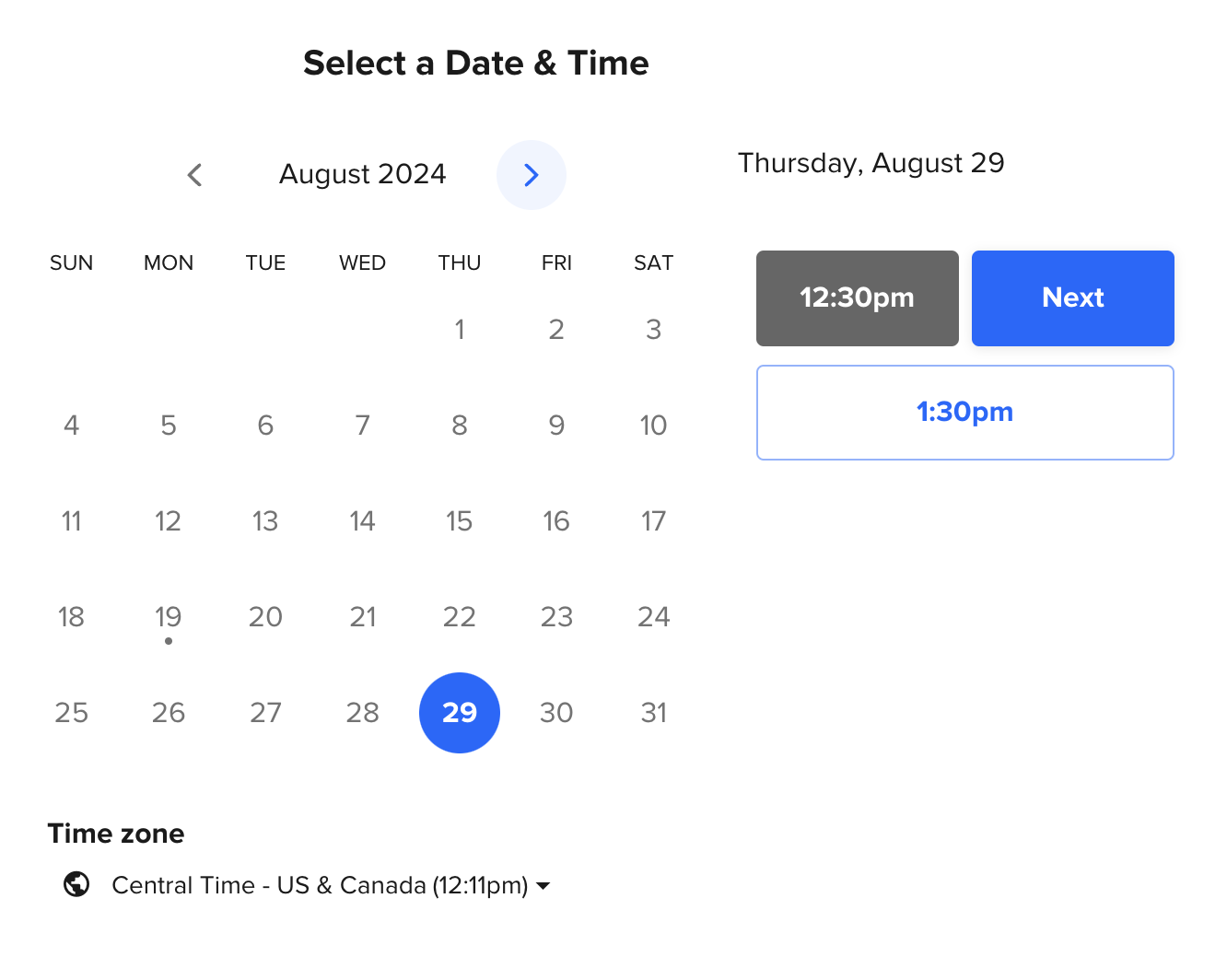Click the globe icon near the time zone
1227x980 pixels.
pyautogui.click(x=76, y=884)
